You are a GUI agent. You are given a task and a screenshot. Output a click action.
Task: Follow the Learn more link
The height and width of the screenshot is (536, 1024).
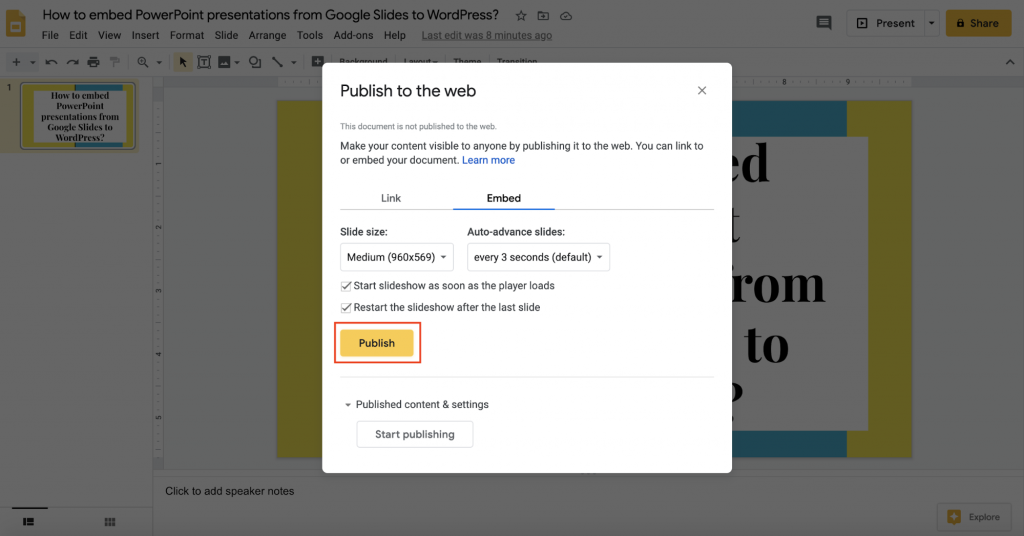coord(488,161)
